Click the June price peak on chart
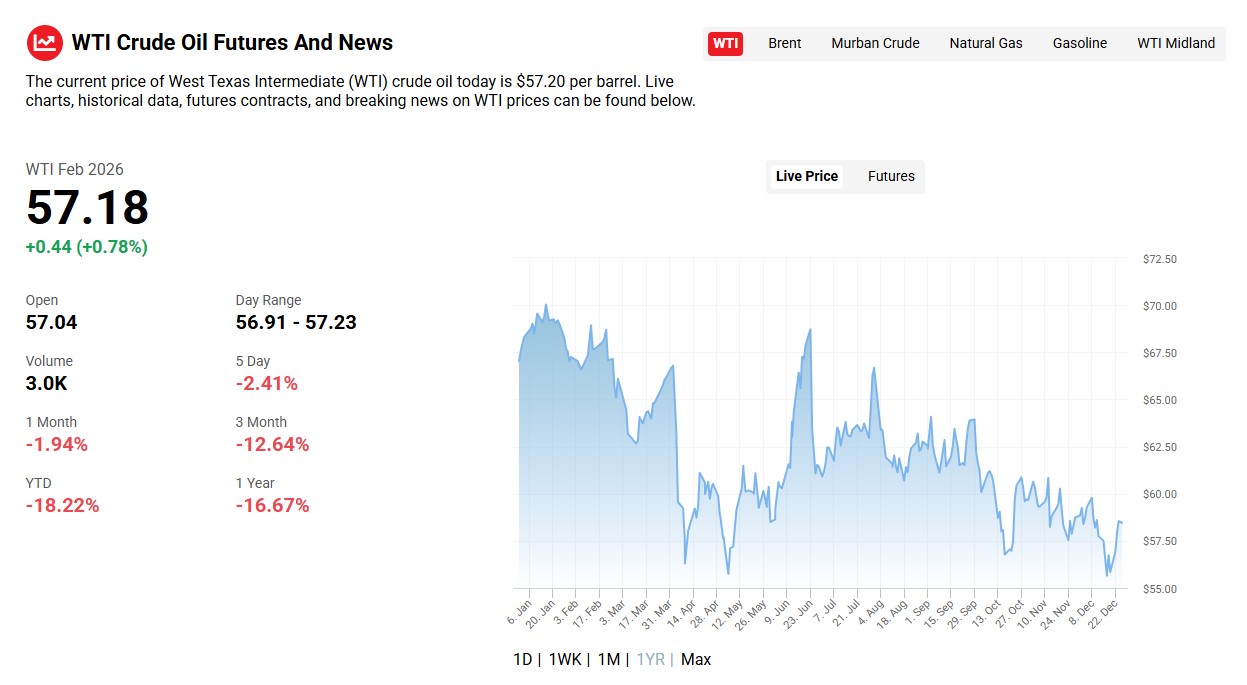Viewport: 1247px width, 685px height. pos(809,329)
